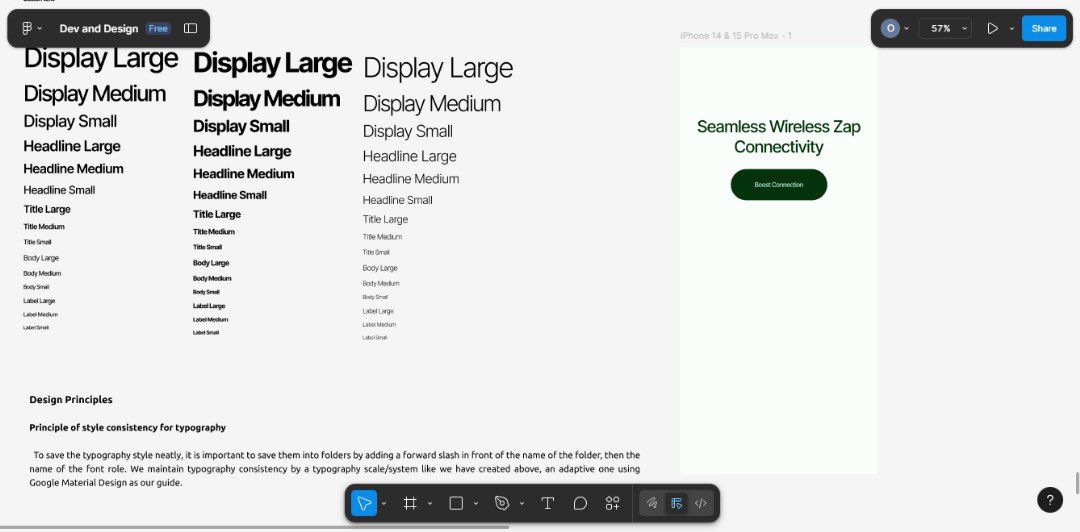Select the Move tool
This screenshot has height=532, width=1080.
point(364,503)
